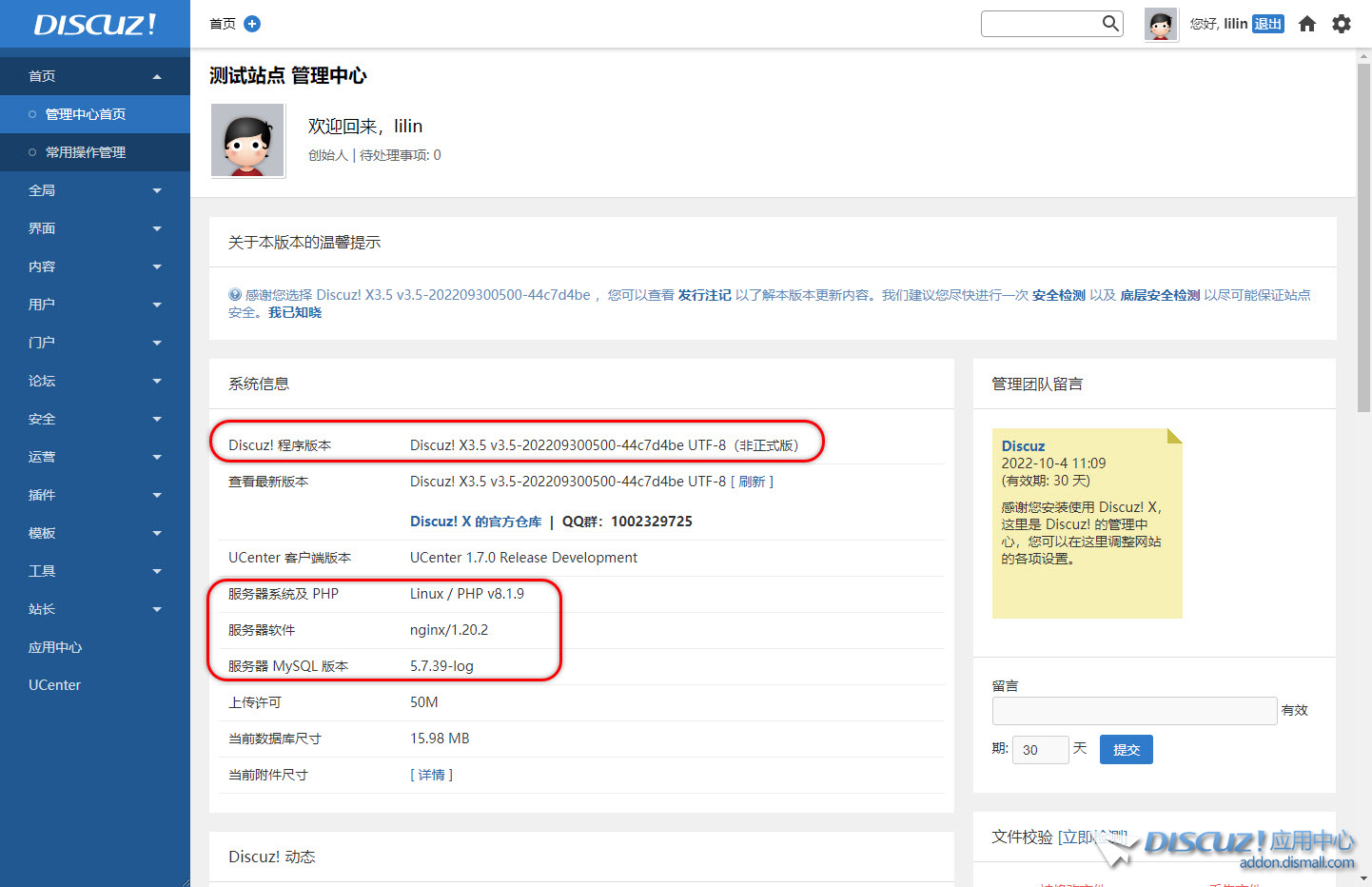The image size is (1372, 887).
Task: Open the settings gear icon
Action: [x=1342, y=24]
